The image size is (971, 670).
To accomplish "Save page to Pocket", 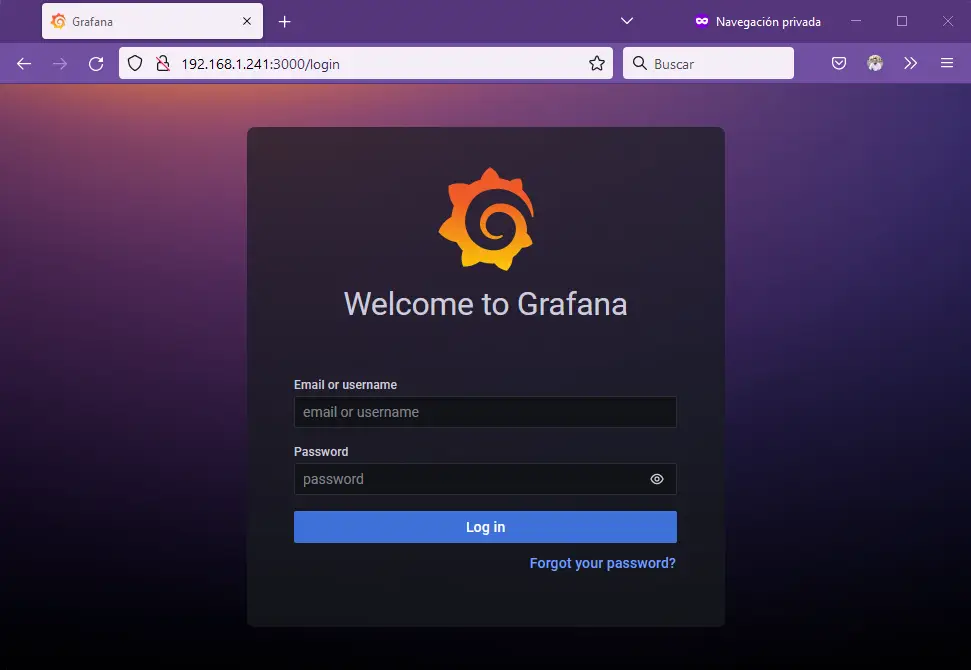I will 839,63.
